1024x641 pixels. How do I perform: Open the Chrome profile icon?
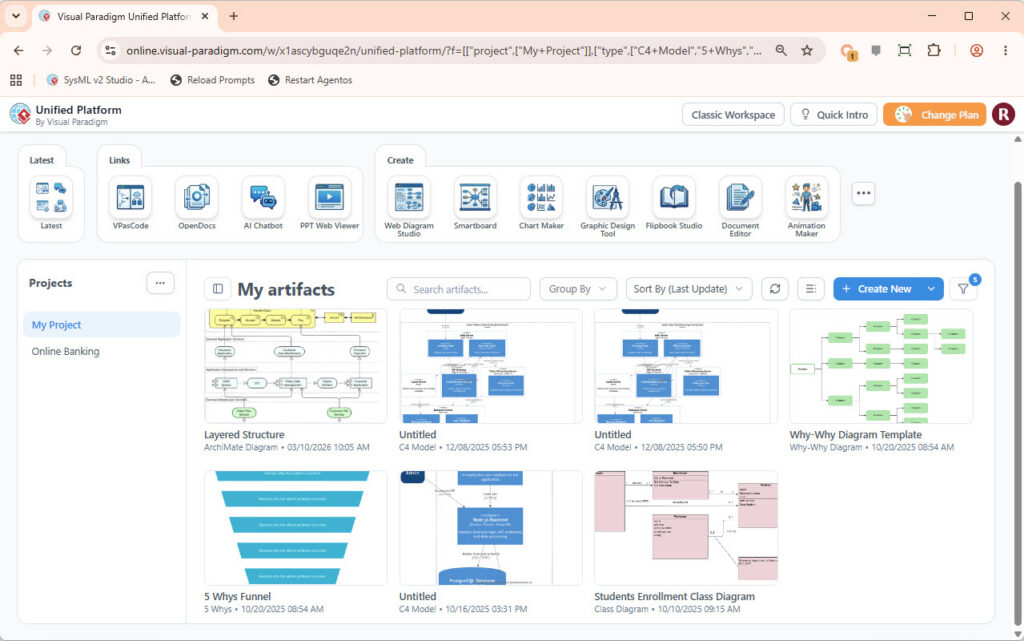(x=976, y=50)
